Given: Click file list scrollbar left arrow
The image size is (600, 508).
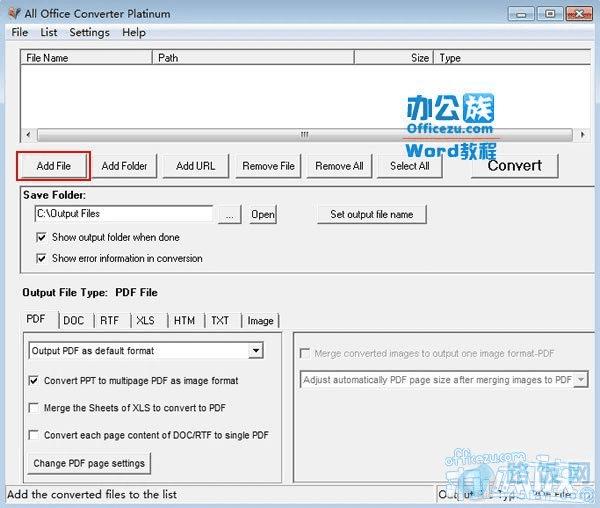Looking at the screenshot, I should click(28, 135).
